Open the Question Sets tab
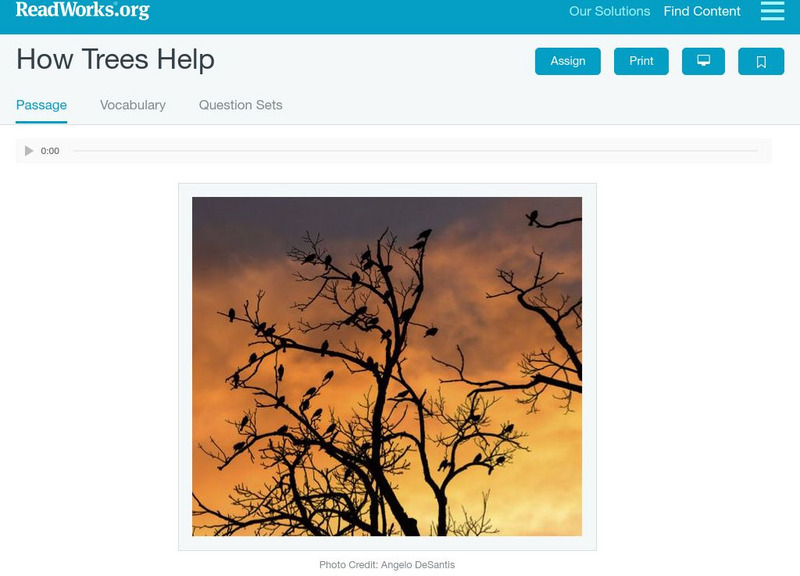The height and width of the screenshot is (576, 800). point(240,105)
